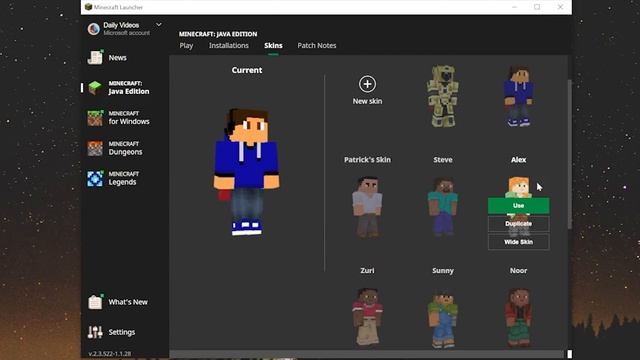Select the camouflage armor skin thumbnail

pos(443,96)
